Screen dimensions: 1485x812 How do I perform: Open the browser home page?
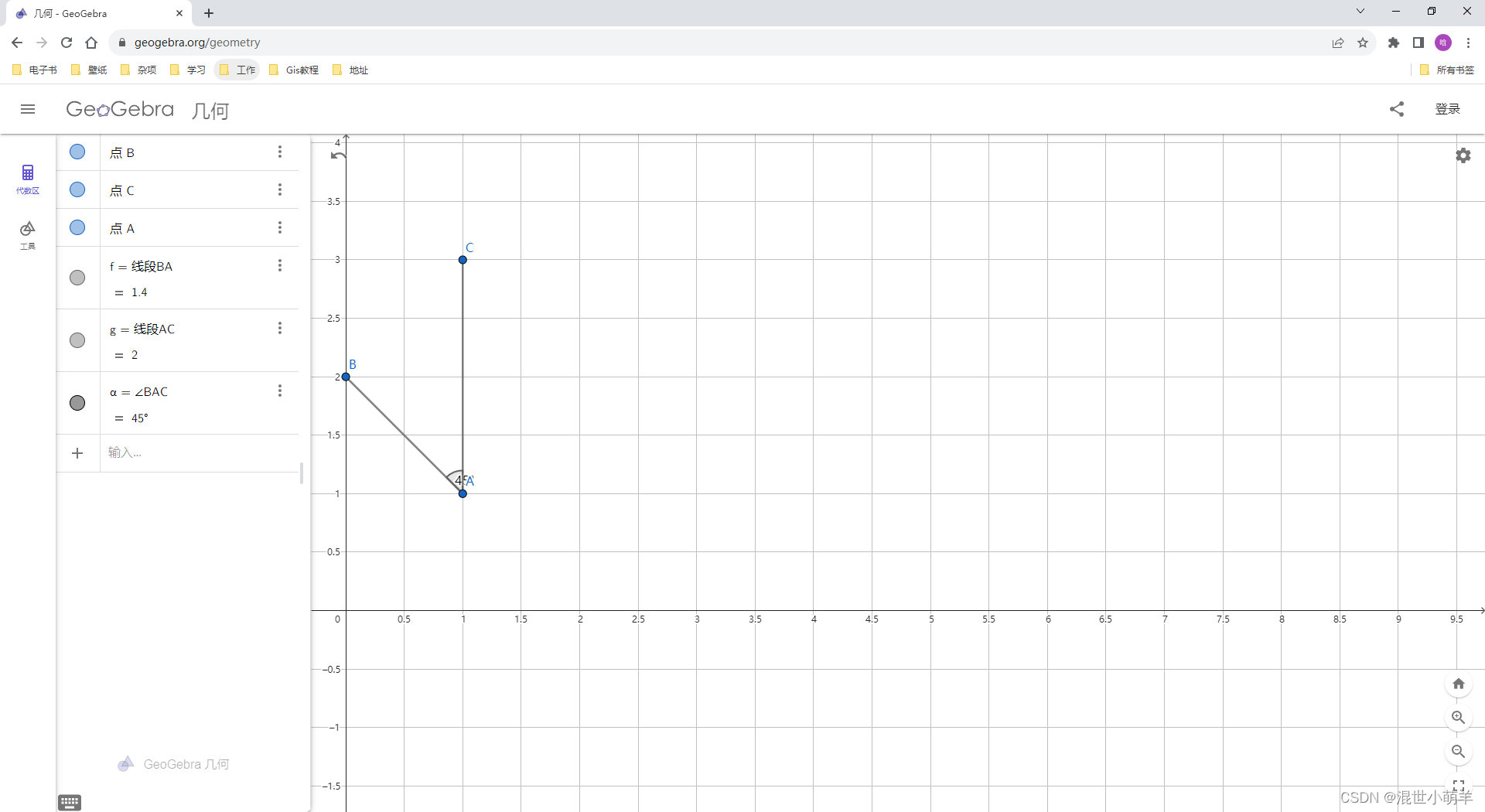[x=91, y=43]
